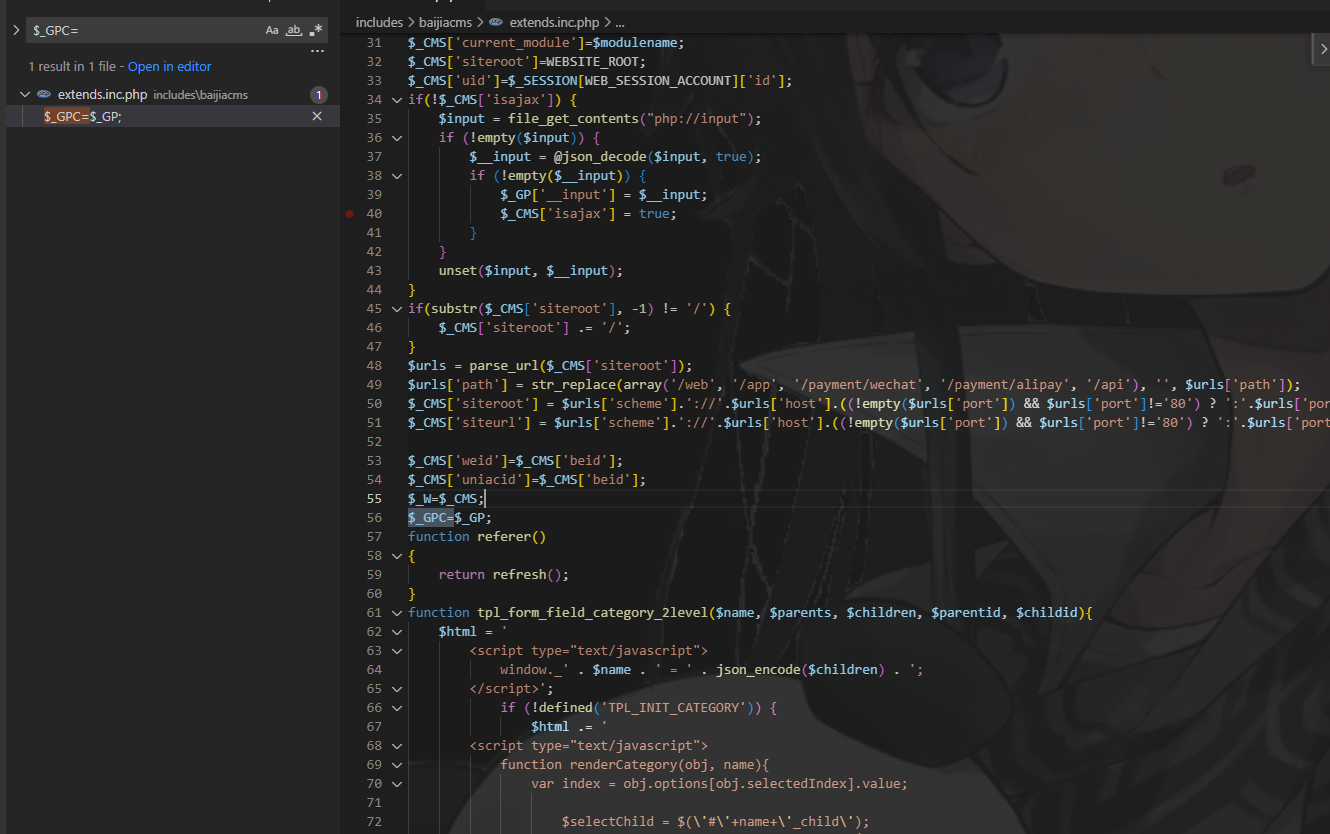
Task: Open search results in editor
Action: click(x=169, y=67)
